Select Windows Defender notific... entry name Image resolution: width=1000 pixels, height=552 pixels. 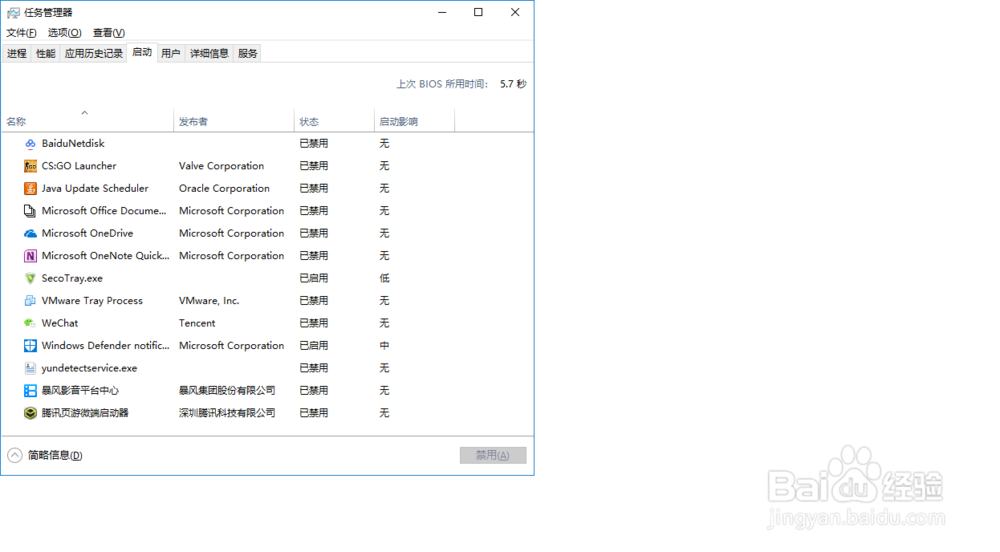pyautogui.click(x=105, y=345)
